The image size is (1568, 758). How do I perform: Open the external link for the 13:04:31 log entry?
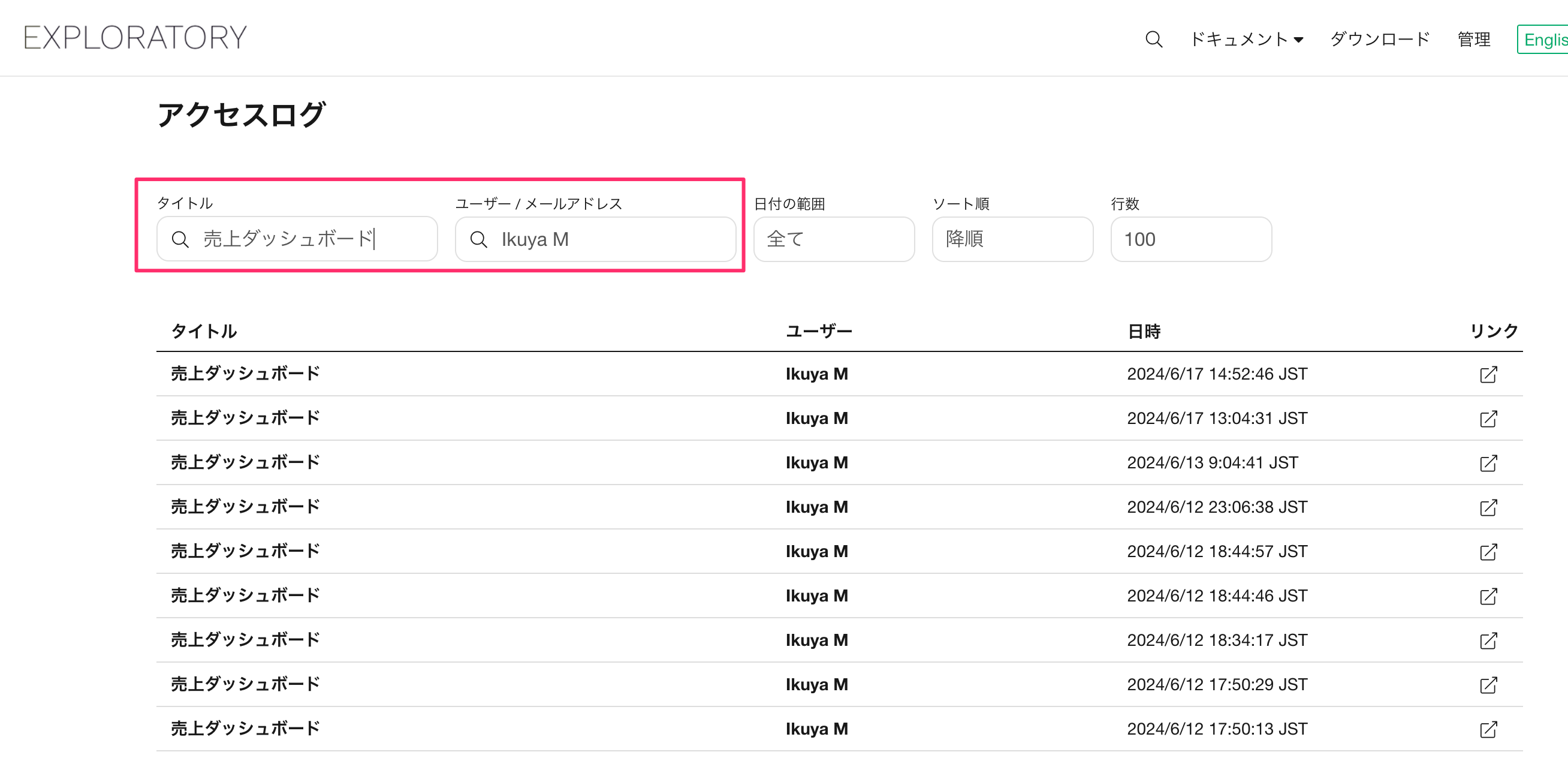point(1488,419)
